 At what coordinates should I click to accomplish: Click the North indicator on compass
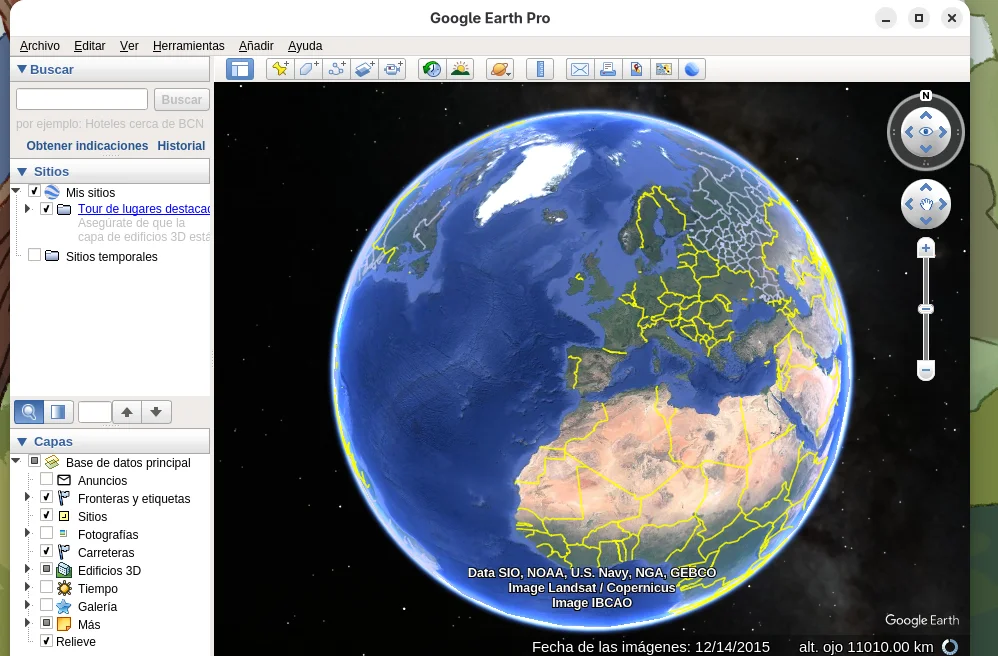(x=926, y=95)
